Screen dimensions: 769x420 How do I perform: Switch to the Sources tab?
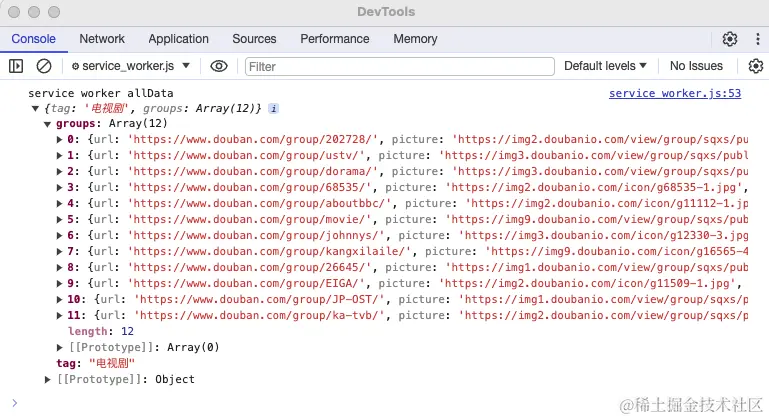tap(254, 39)
